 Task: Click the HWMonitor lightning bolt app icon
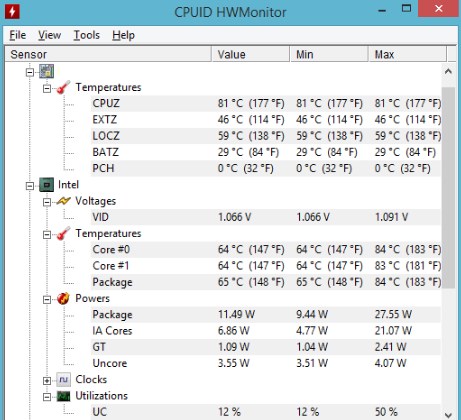12,12
